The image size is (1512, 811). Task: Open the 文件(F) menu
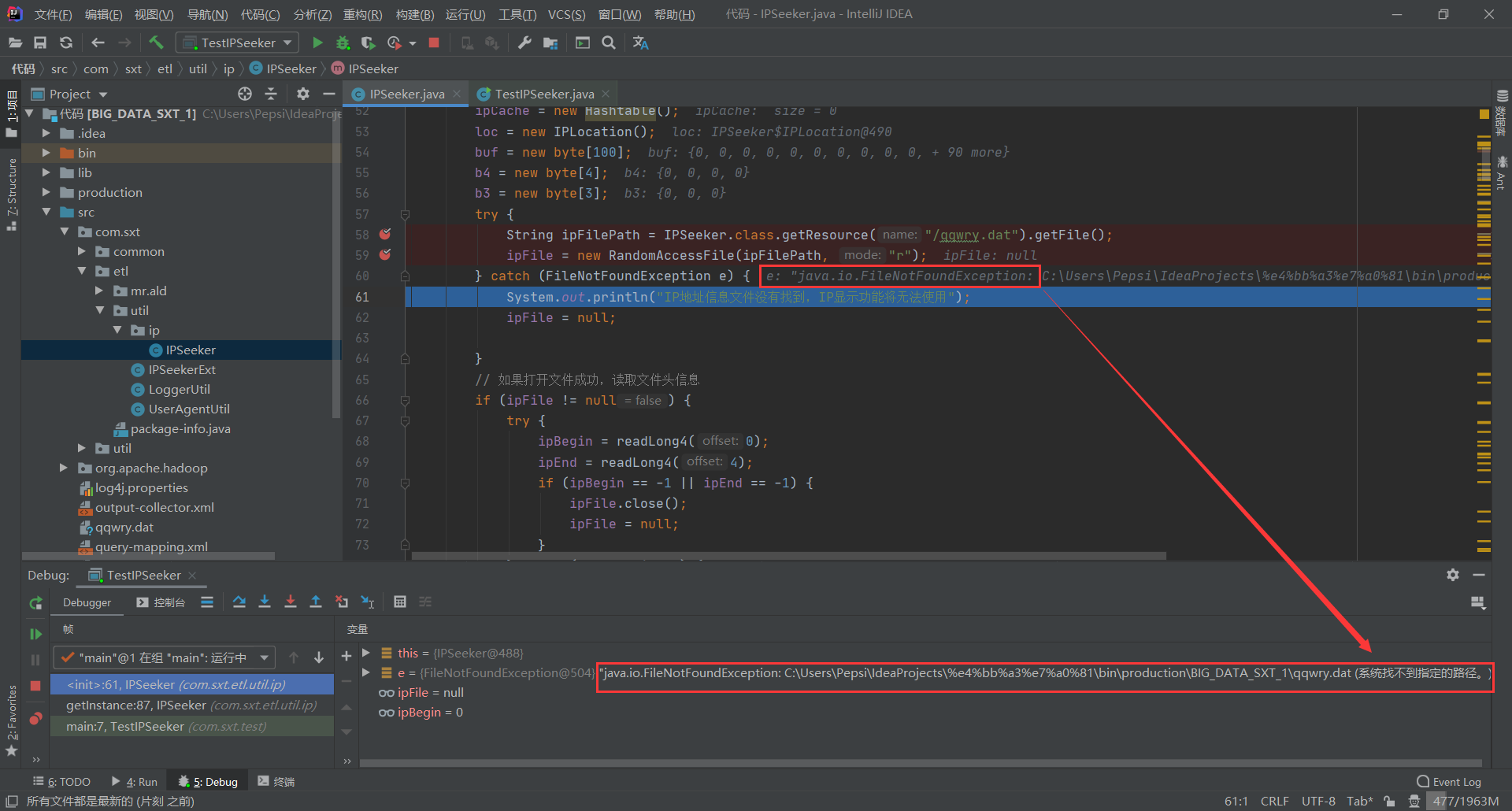click(x=54, y=14)
